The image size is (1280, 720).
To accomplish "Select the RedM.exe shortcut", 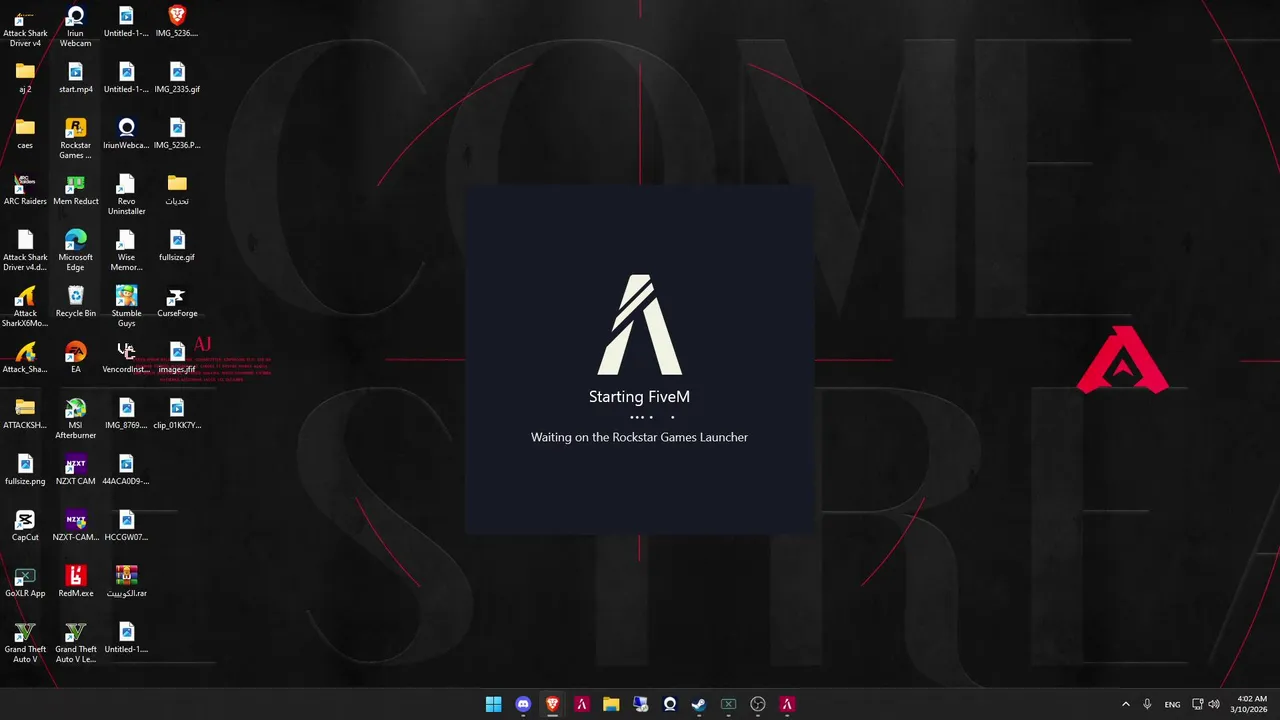I will (75, 582).
